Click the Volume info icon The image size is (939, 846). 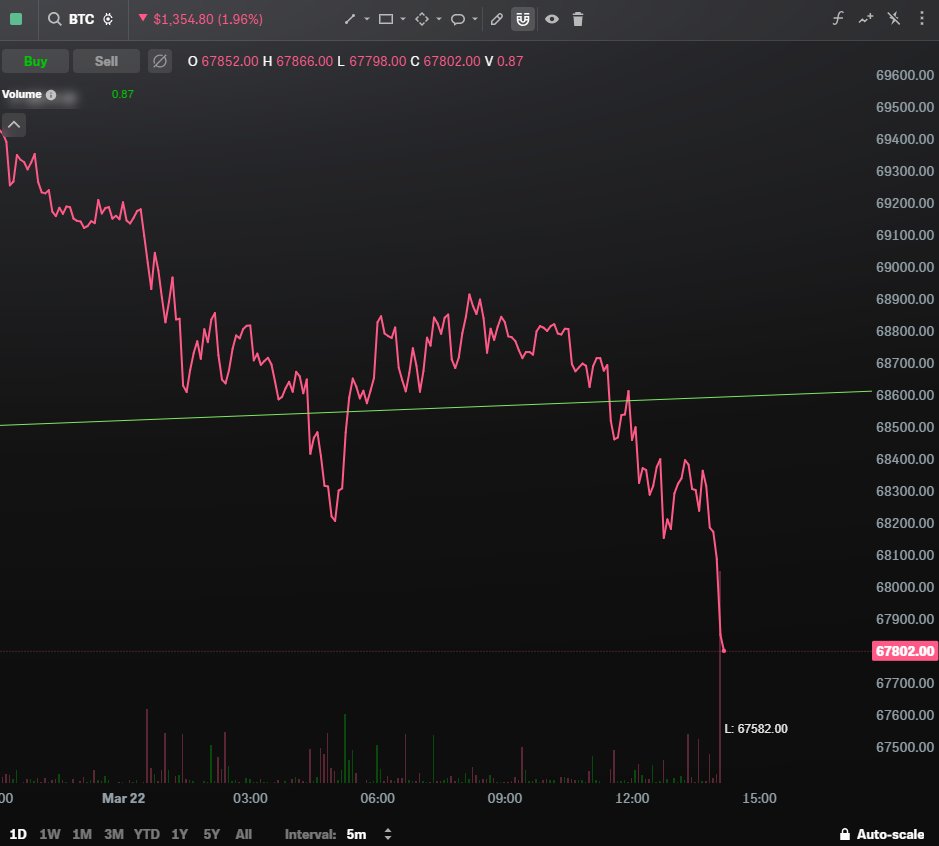click(x=51, y=95)
